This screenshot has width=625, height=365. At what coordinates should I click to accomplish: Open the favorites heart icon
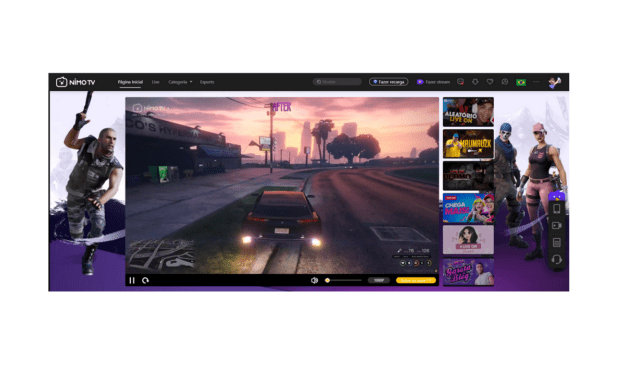[x=490, y=82]
